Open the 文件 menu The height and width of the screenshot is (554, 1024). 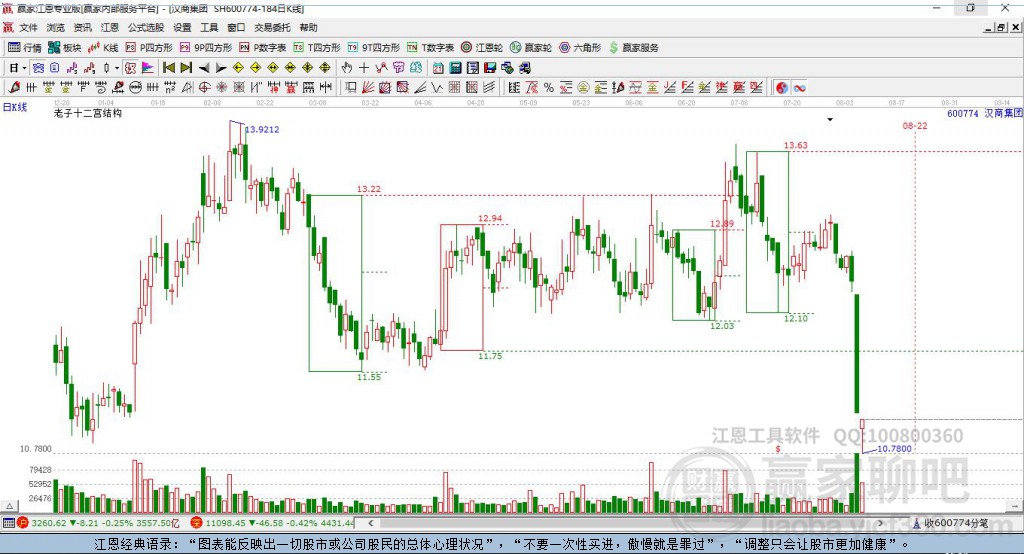28,27
